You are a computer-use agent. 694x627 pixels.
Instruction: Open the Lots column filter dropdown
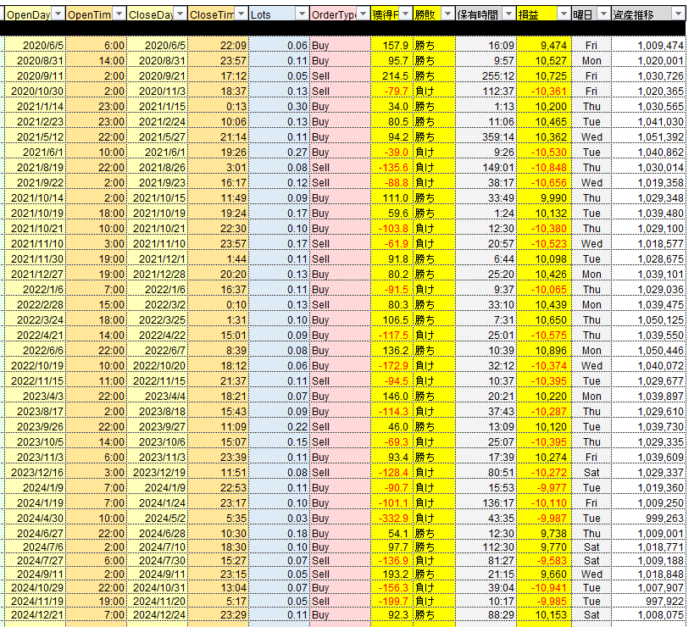coord(301,14)
